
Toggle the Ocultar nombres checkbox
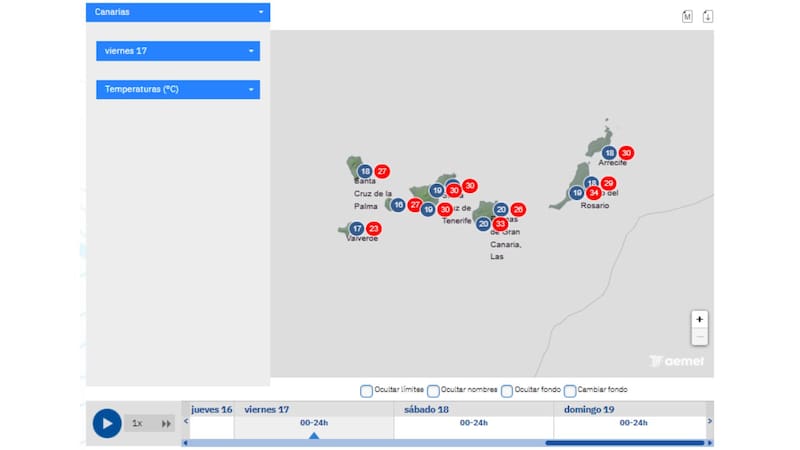(433, 390)
